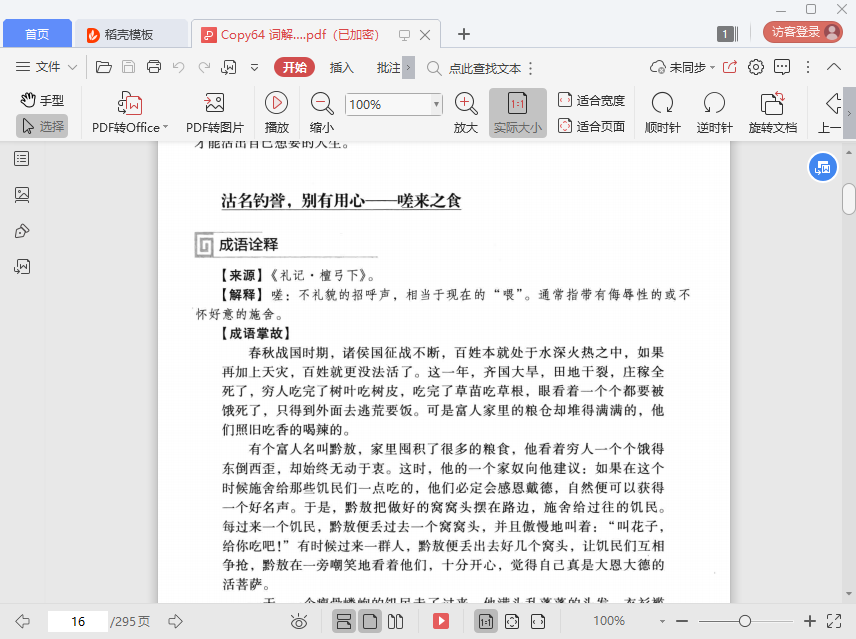
Task: Click the open folder icon
Action: [x=104, y=67]
